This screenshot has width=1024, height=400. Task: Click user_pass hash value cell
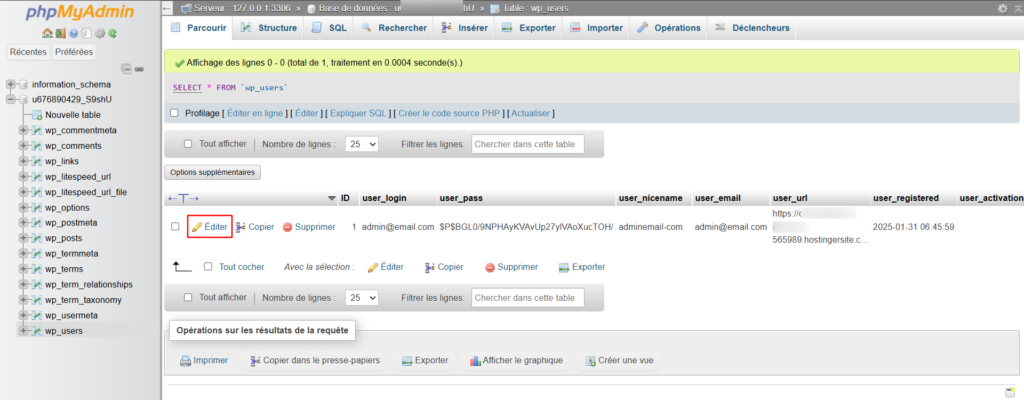(526, 227)
